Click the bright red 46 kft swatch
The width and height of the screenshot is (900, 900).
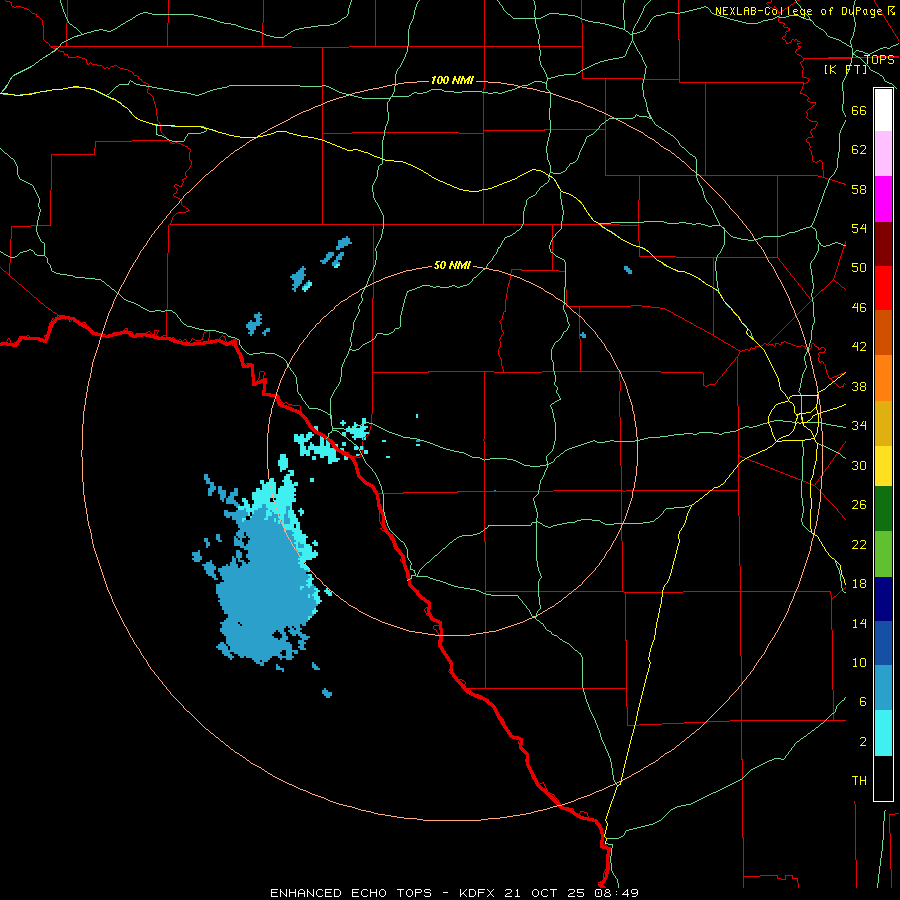tap(883, 288)
